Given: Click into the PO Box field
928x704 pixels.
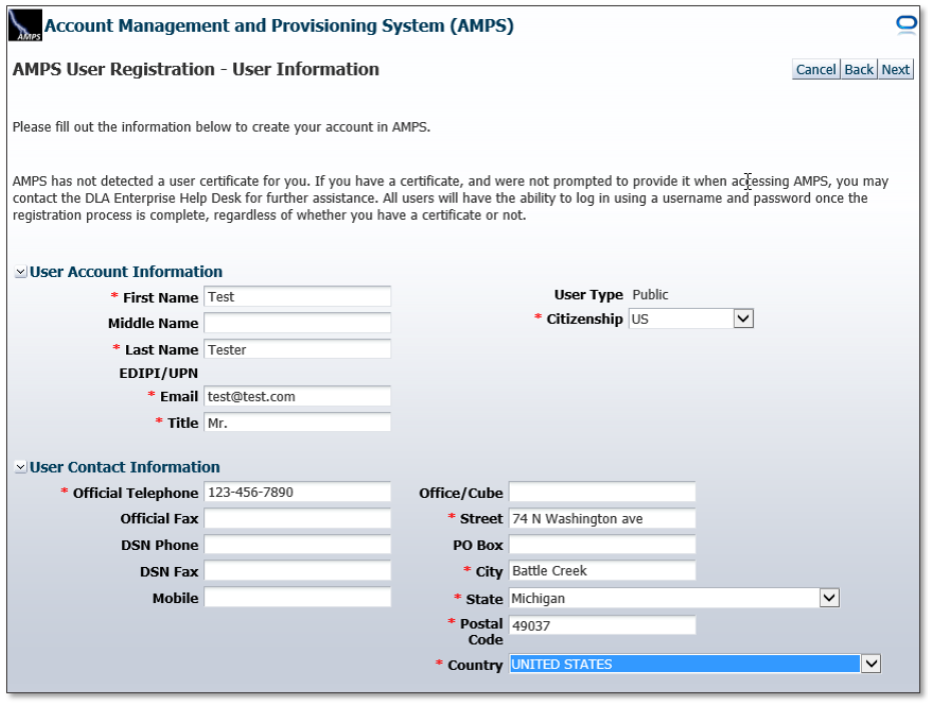Looking at the screenshot, I should 602,544.
